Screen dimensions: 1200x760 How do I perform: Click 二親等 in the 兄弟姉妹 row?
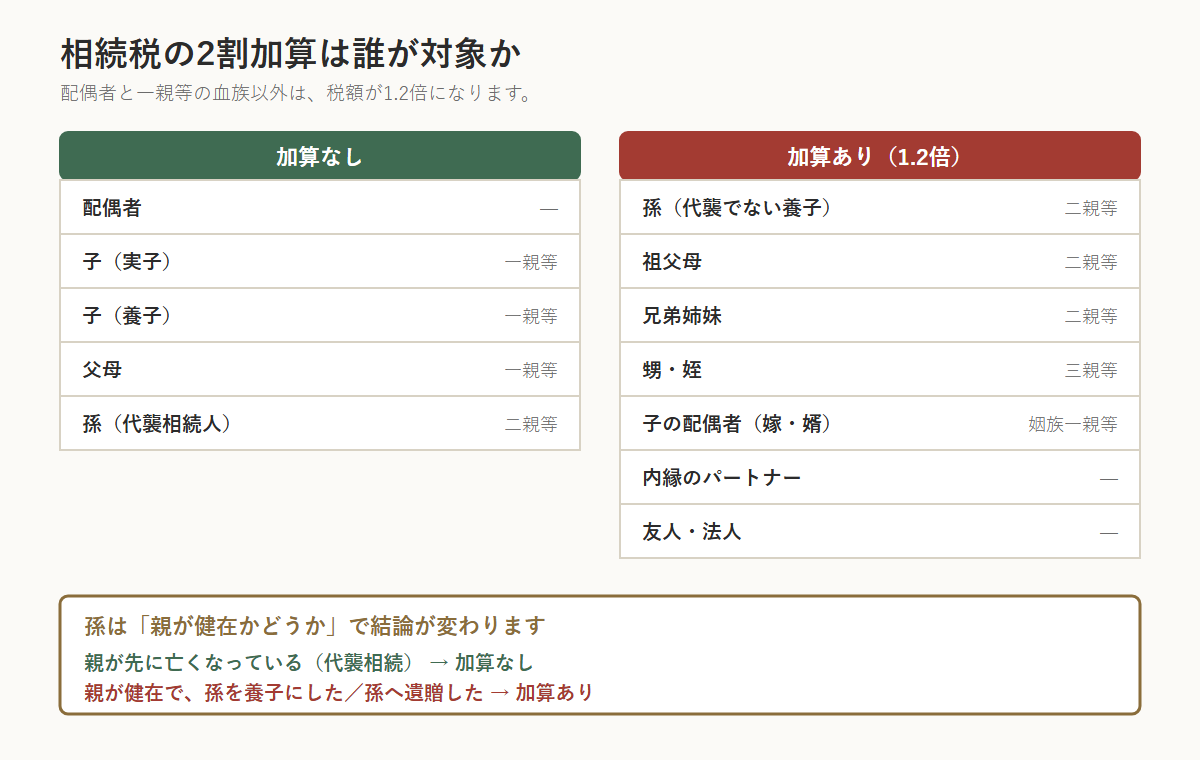[1091, 317]
